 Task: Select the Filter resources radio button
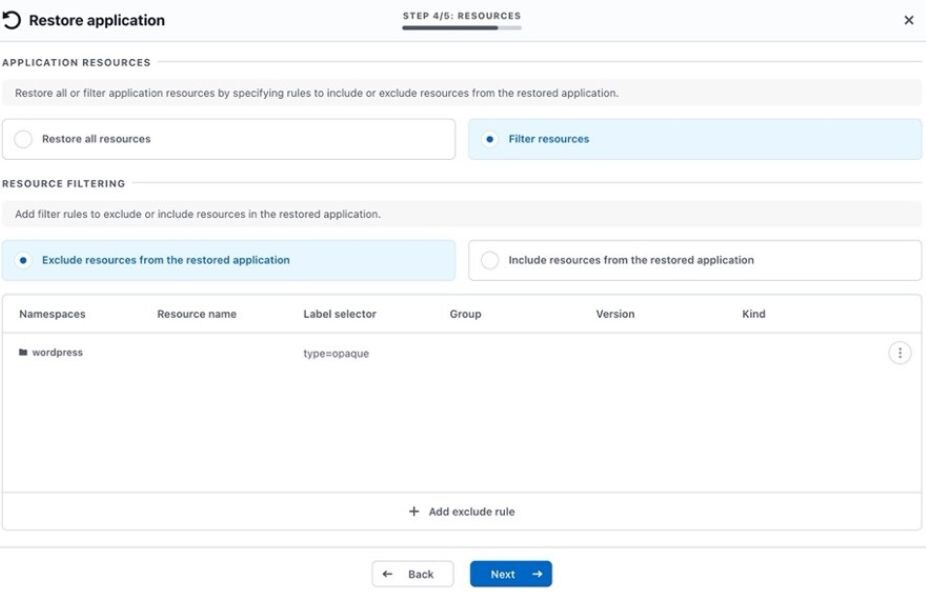coord(489,140)
